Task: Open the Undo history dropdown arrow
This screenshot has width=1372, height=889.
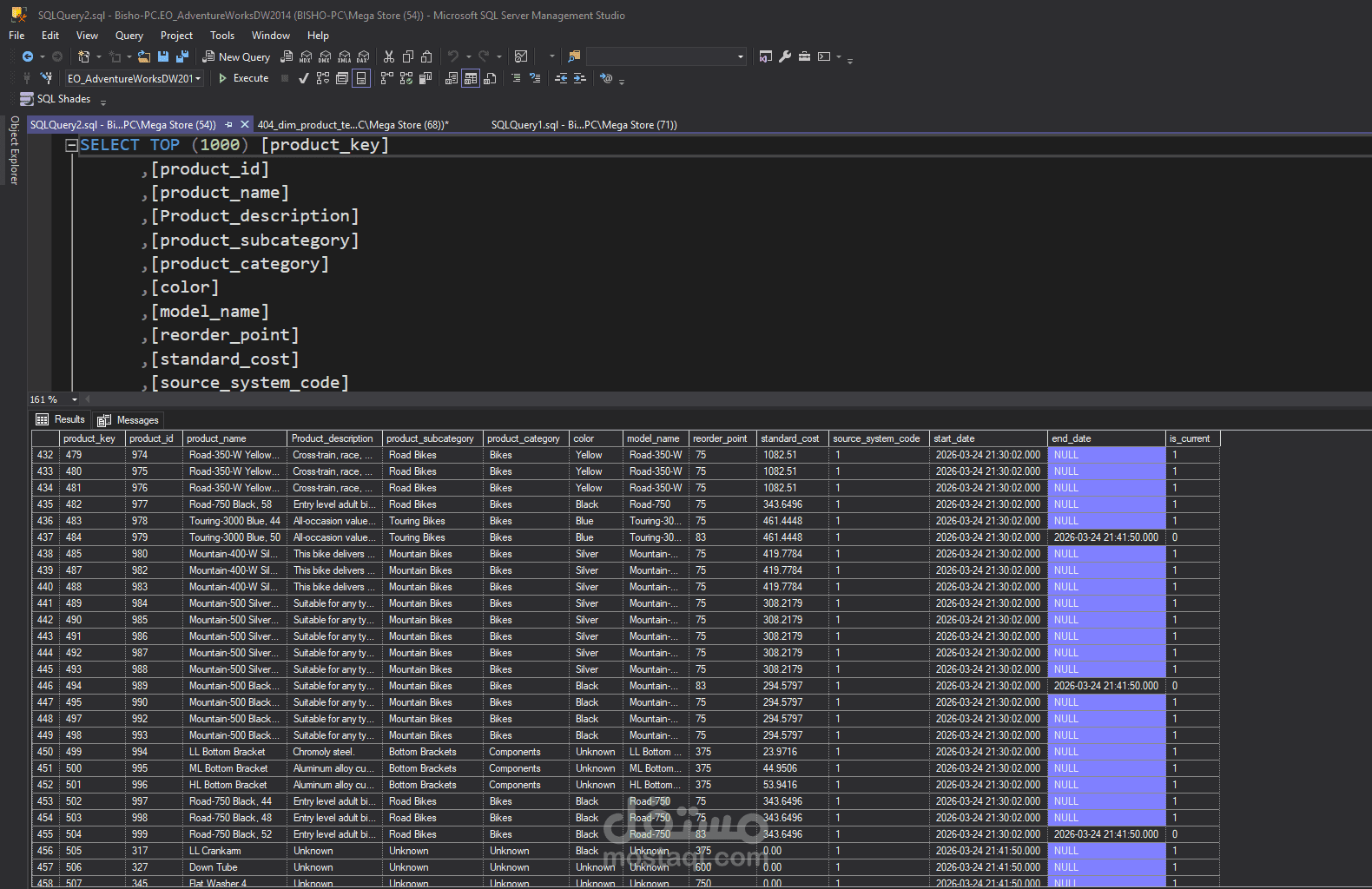Action: [469, 57]
